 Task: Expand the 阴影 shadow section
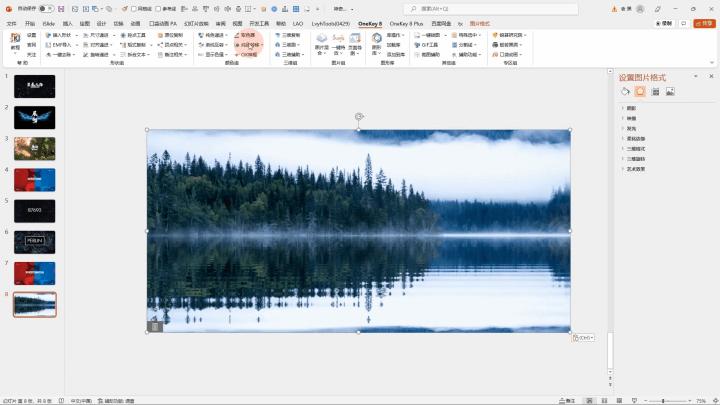coord(631,108)
